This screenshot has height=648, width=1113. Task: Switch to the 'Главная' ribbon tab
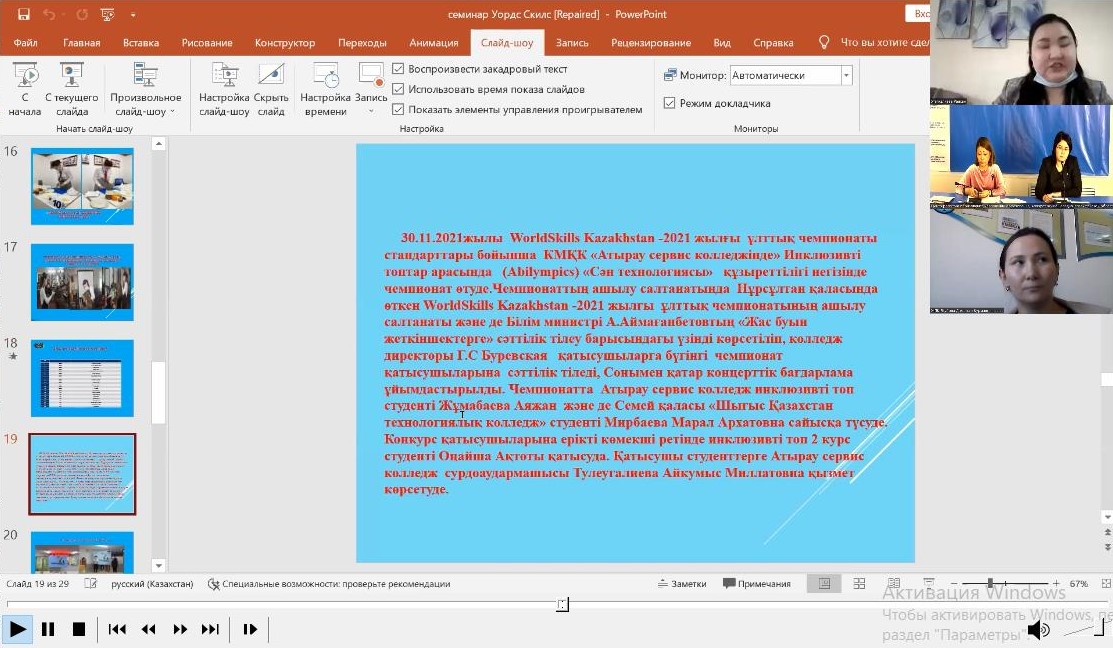point(82,43)
